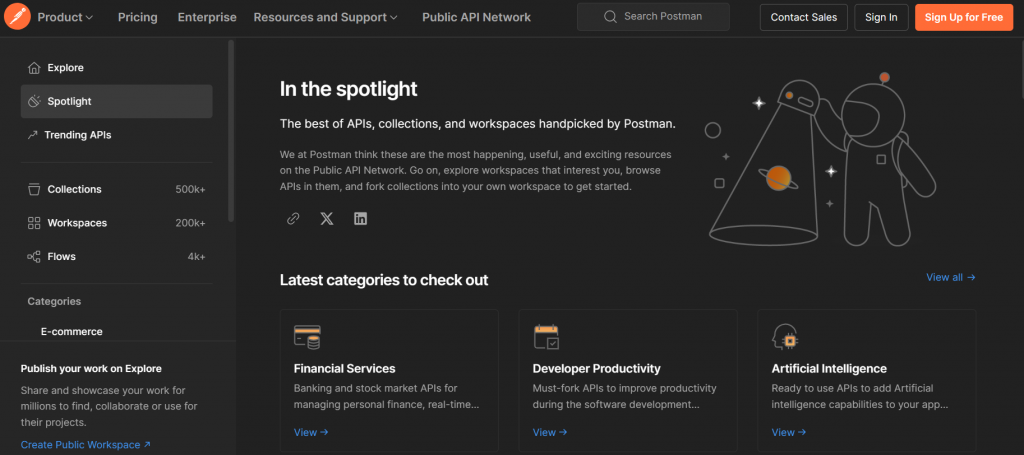
Task: Open Explore via the home icon
Action: [x=34, y=68]
